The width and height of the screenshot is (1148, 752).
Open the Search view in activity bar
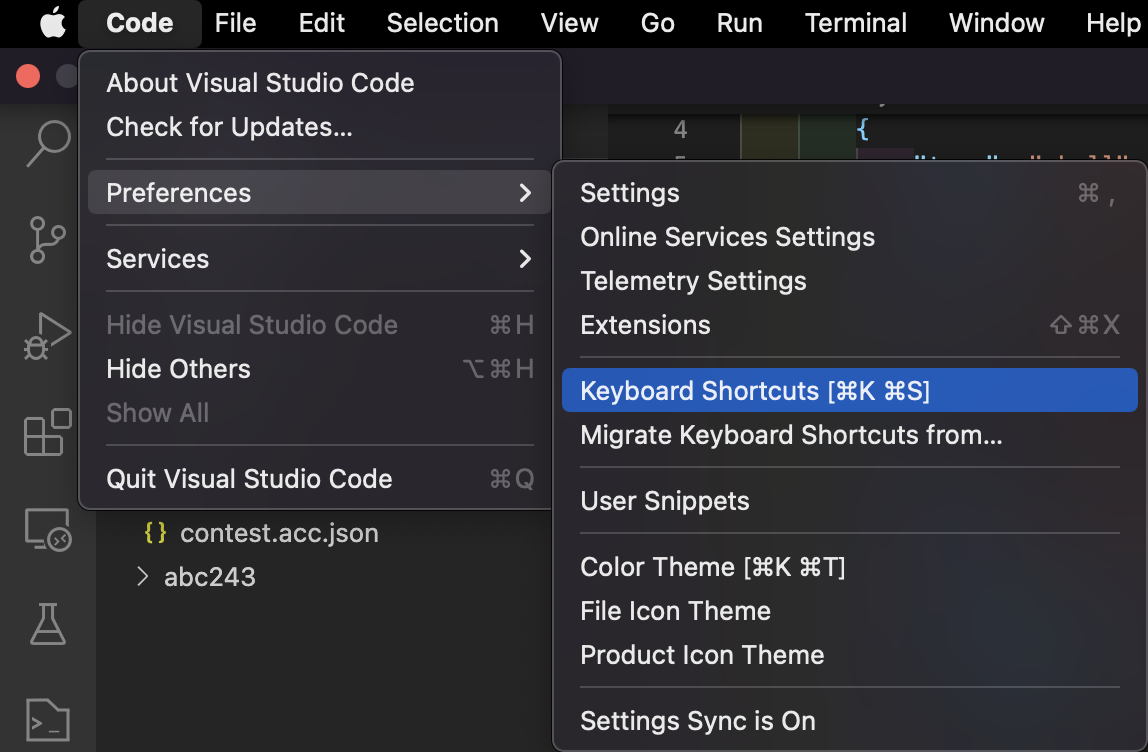coord(47,143)
